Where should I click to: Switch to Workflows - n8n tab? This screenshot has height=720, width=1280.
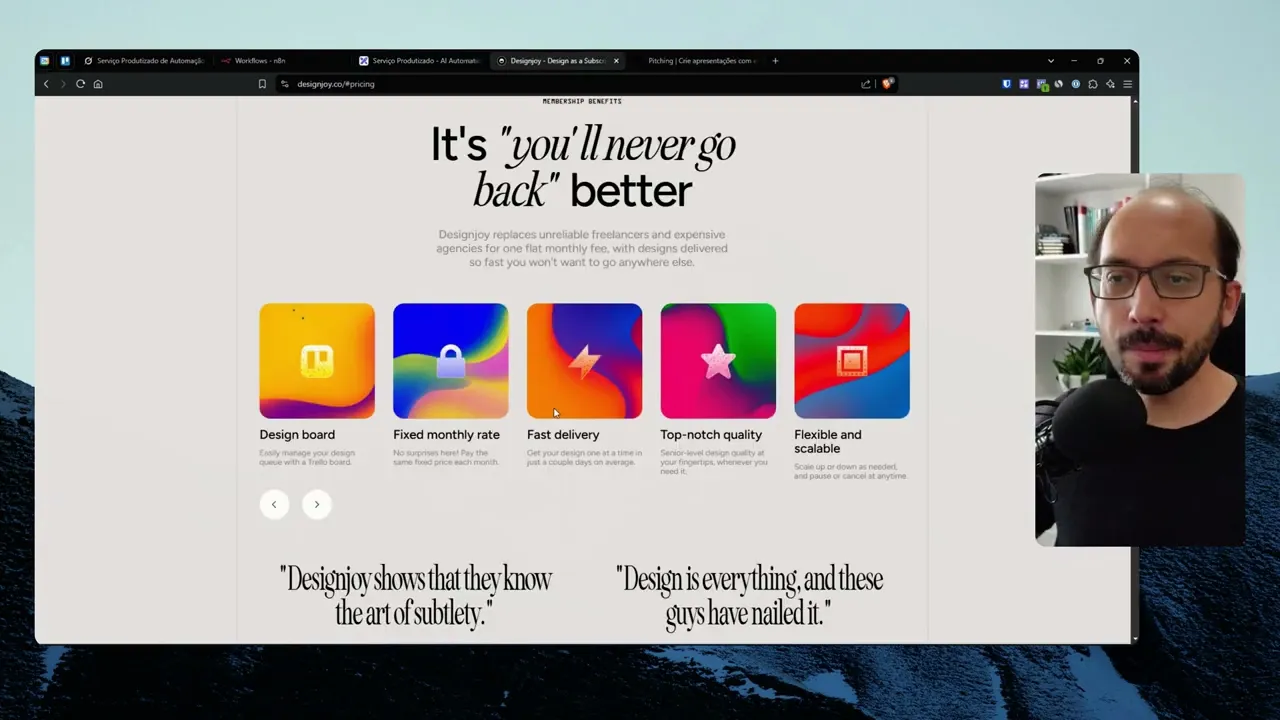point(283,61)
